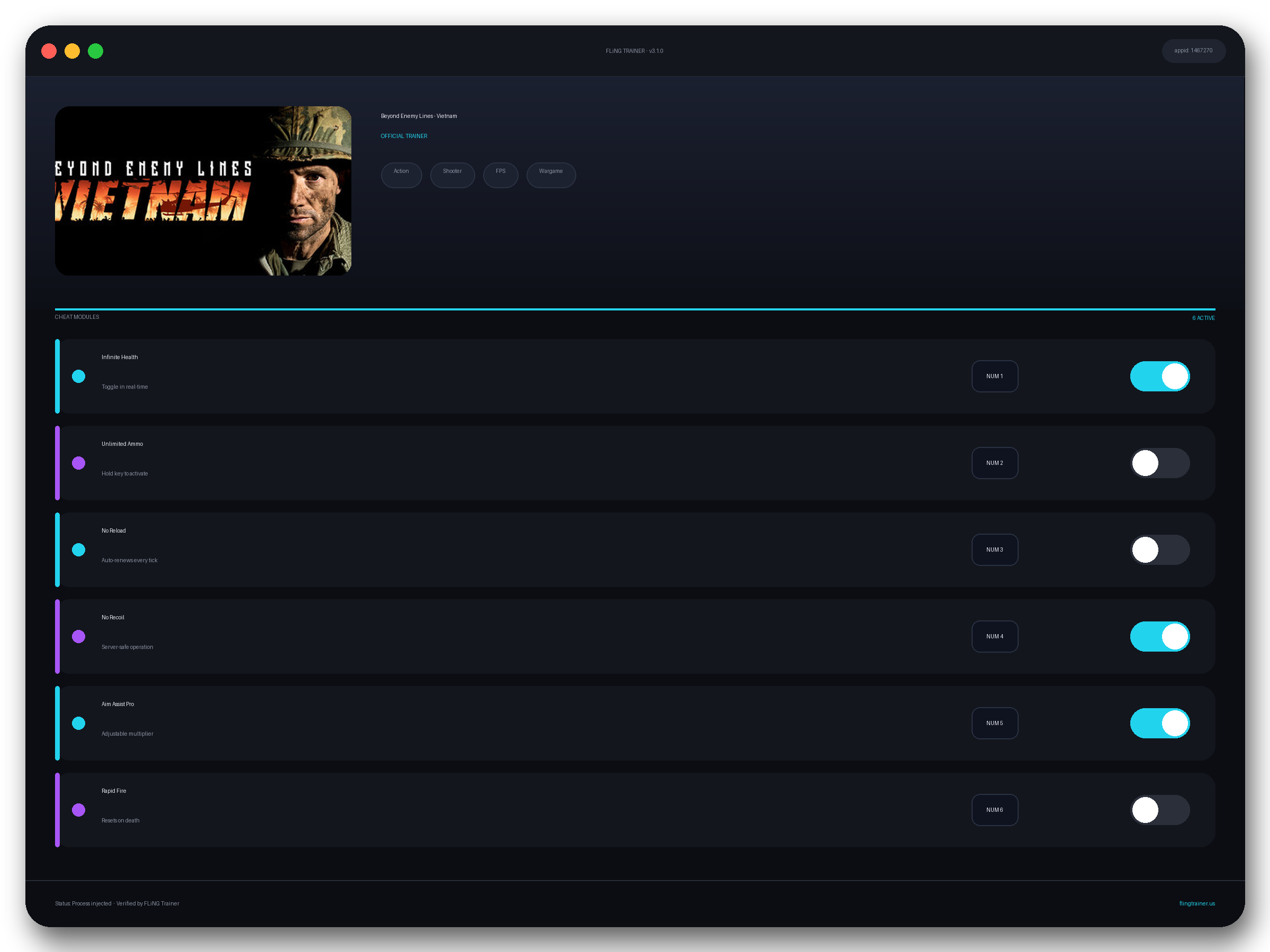Click the NUM 5 hotkey button
The image size is (1270, 952).
point(994,723)
